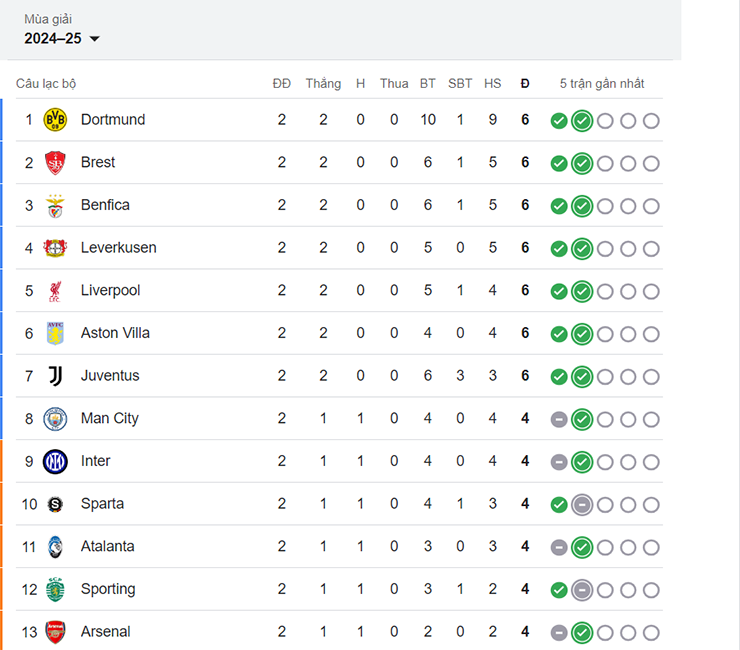Click the Man City crest icon
The width and height of the screenshot is (740, 650).
pyautogui.click(x=55, y=419)
